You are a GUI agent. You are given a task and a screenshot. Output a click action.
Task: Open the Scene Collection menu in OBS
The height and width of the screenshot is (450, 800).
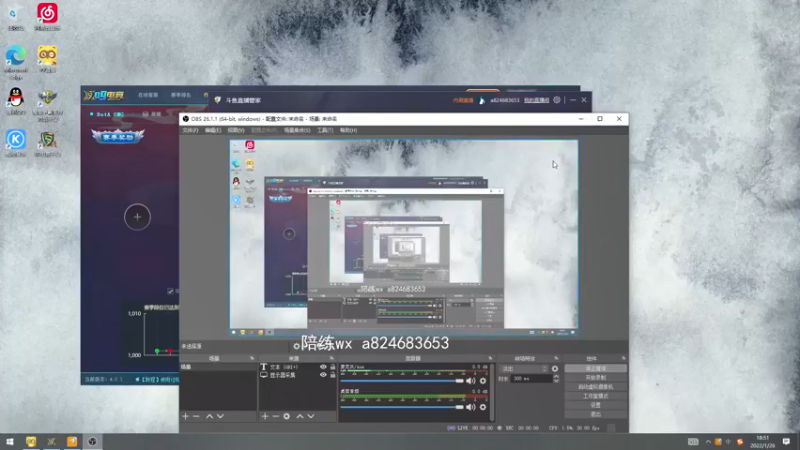click(297, 131)
